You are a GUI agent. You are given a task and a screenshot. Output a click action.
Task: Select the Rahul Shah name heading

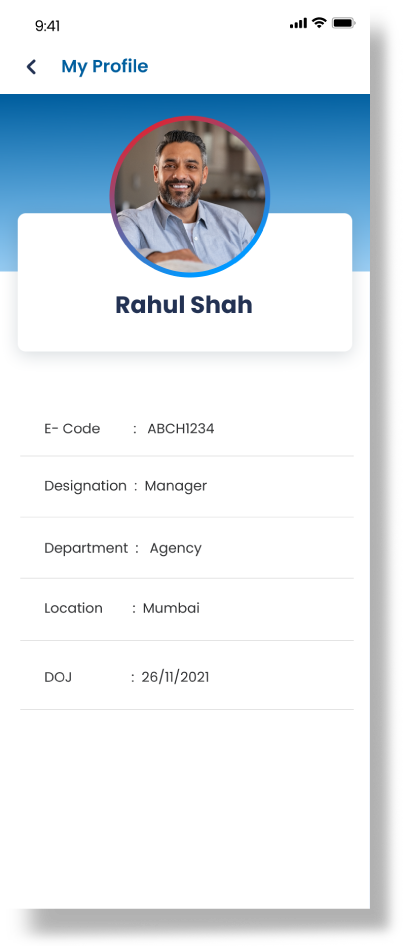183,305
